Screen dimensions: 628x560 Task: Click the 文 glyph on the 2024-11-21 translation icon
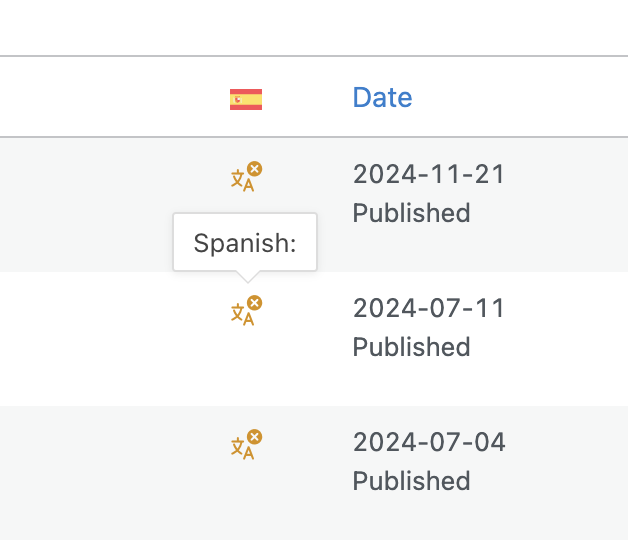[238, 179]
